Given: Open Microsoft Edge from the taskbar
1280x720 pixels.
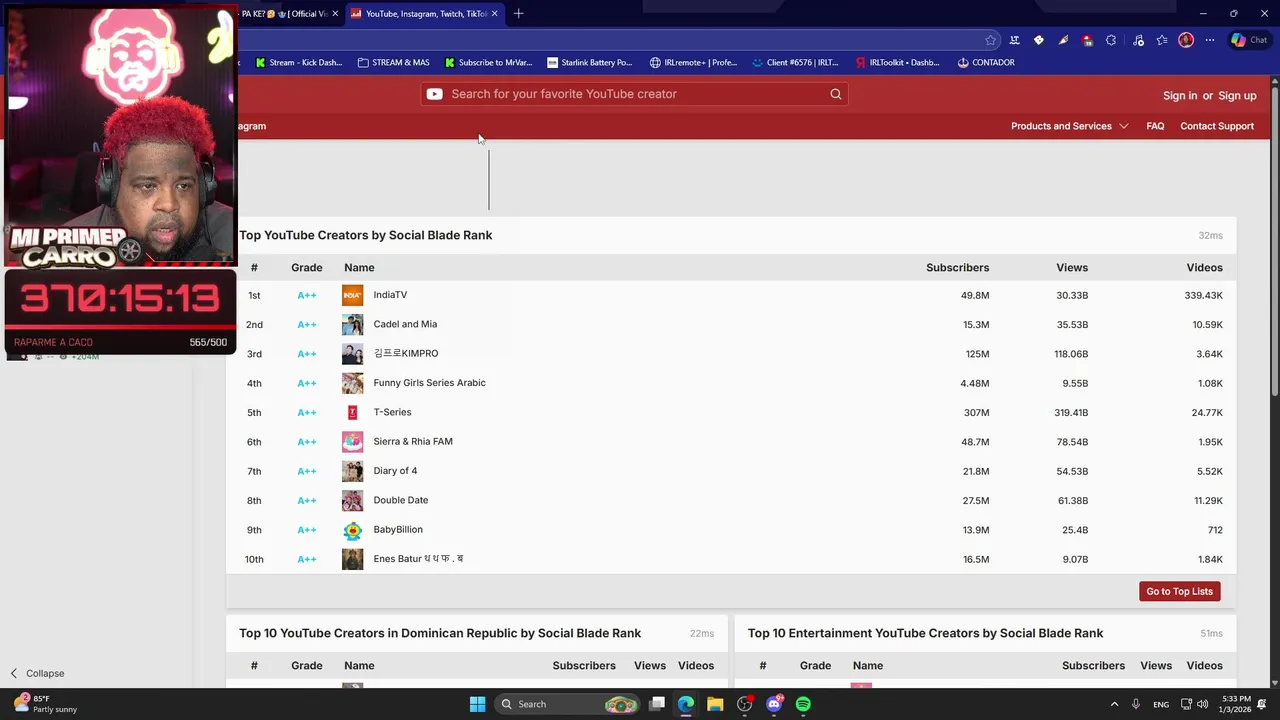Looking at the screenshot, I should click(x=686, y=704).
